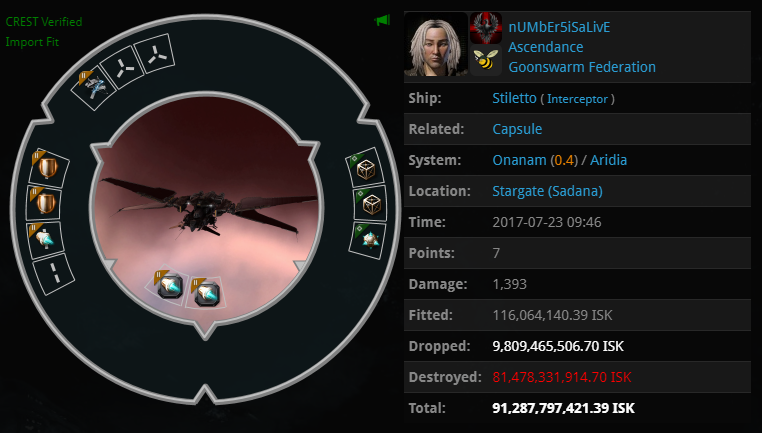Open pilot nUMbEr5iSaLivE profile link

[x=559, y=27]
